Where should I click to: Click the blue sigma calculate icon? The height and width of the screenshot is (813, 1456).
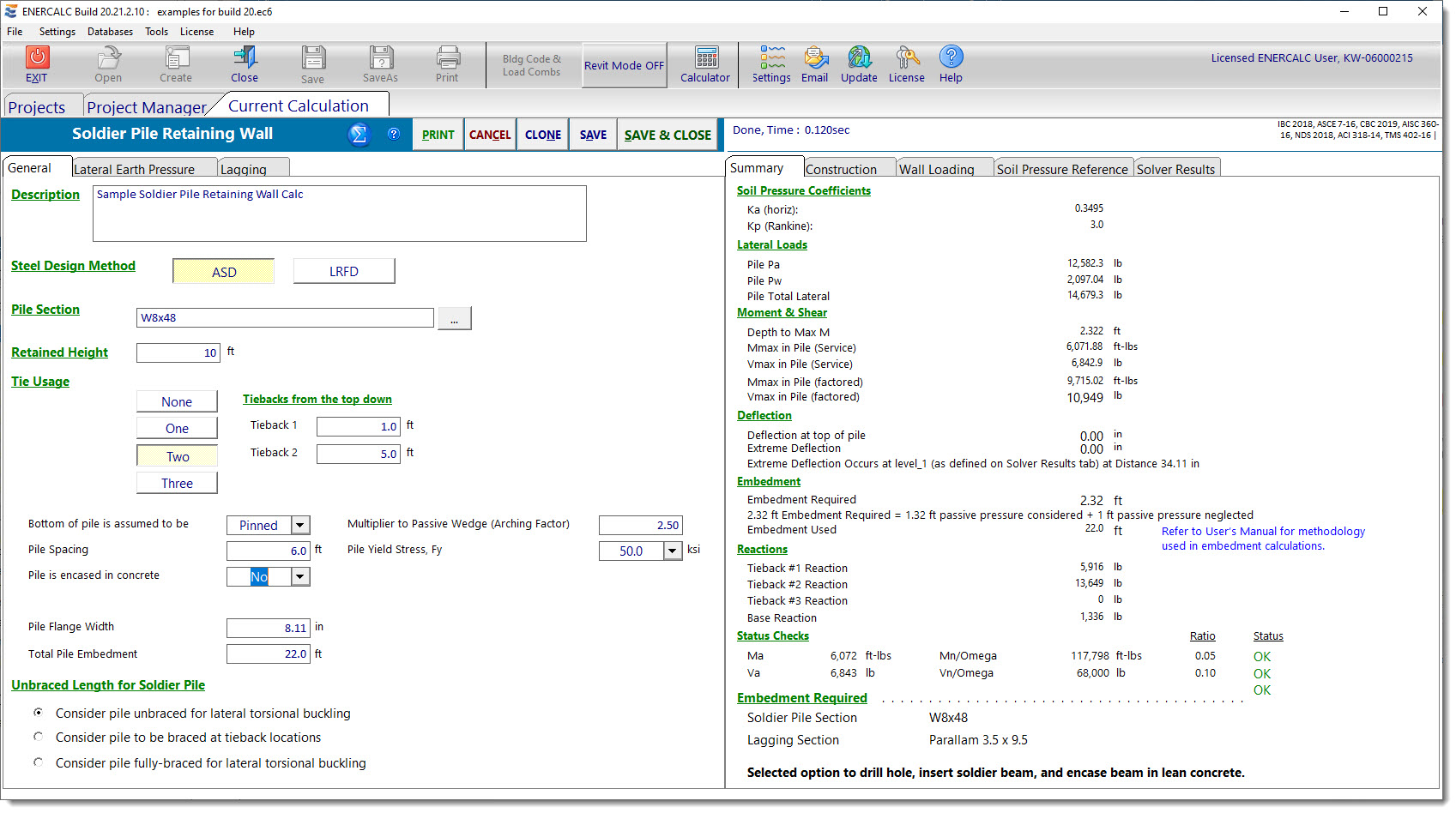pos(359,135)
